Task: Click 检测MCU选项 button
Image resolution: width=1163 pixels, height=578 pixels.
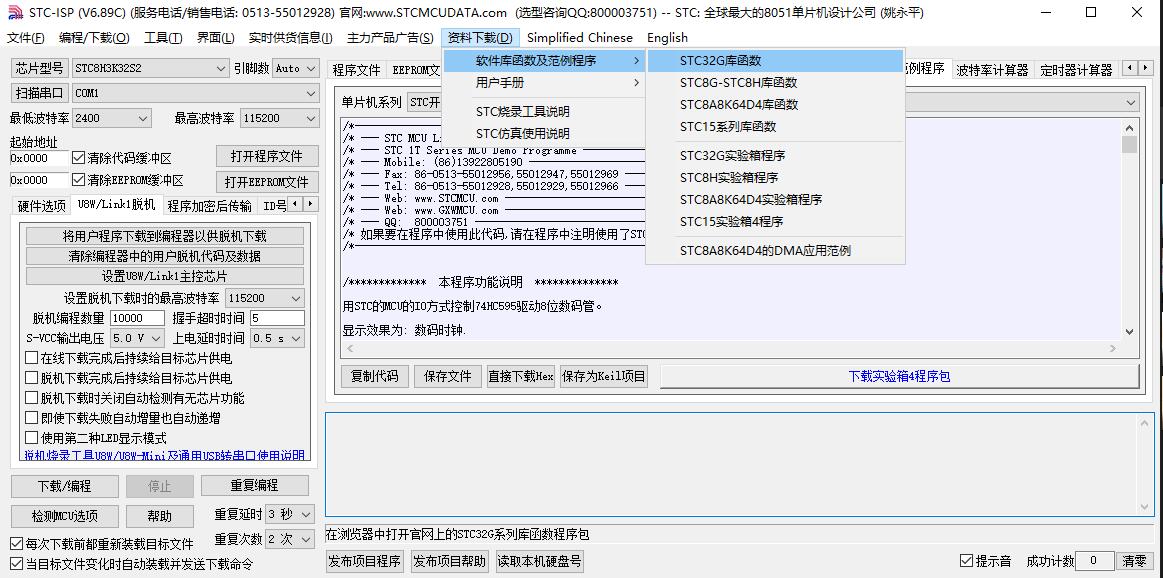Action: (x=65, y=516)
